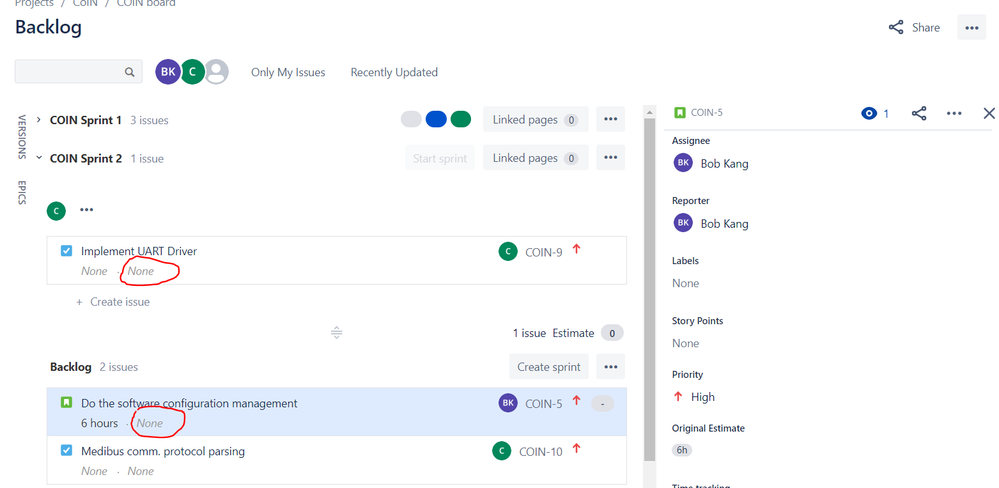Click COIN-5 key in detail panel header

pos(707,113)
